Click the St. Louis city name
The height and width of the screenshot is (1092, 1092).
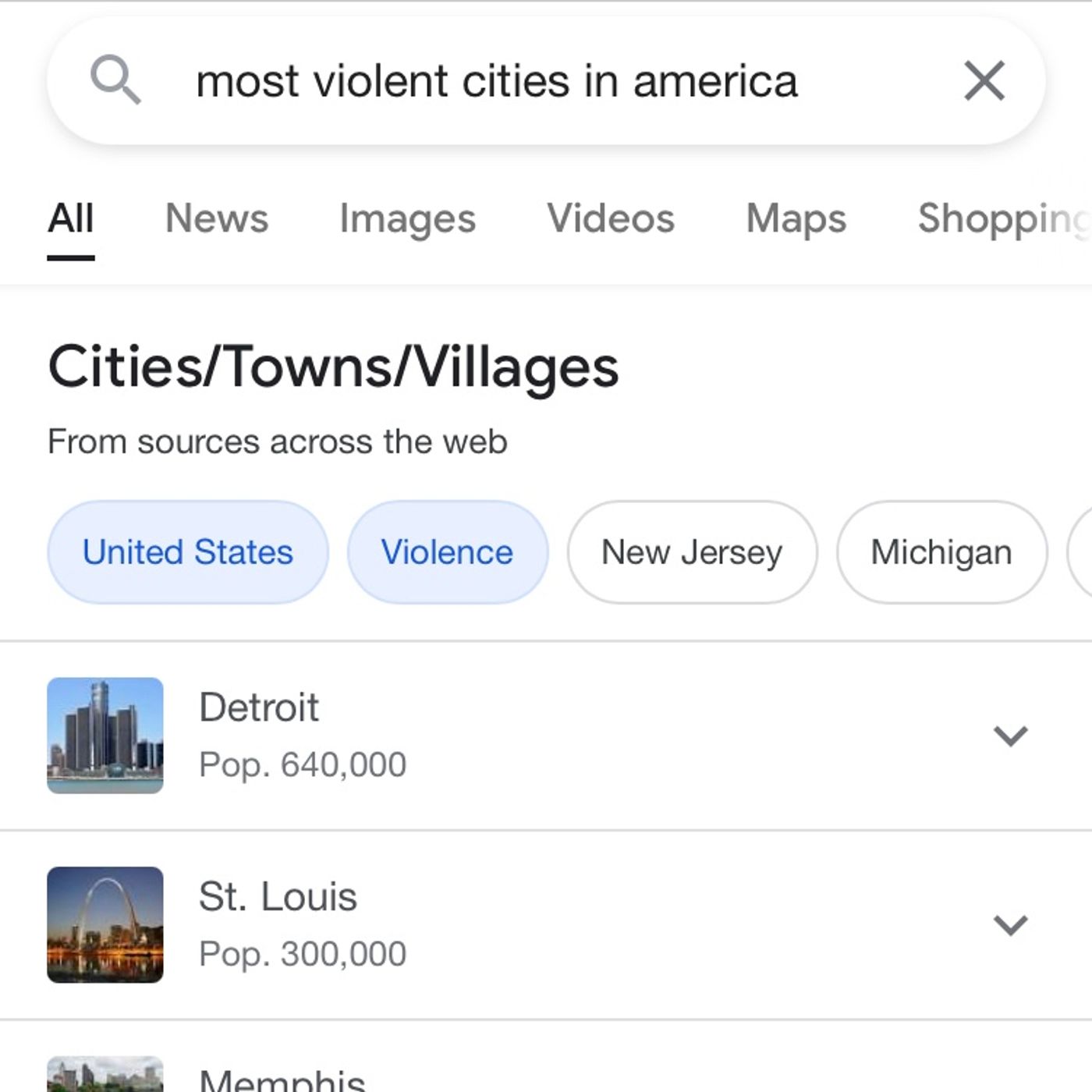point(278,896)
